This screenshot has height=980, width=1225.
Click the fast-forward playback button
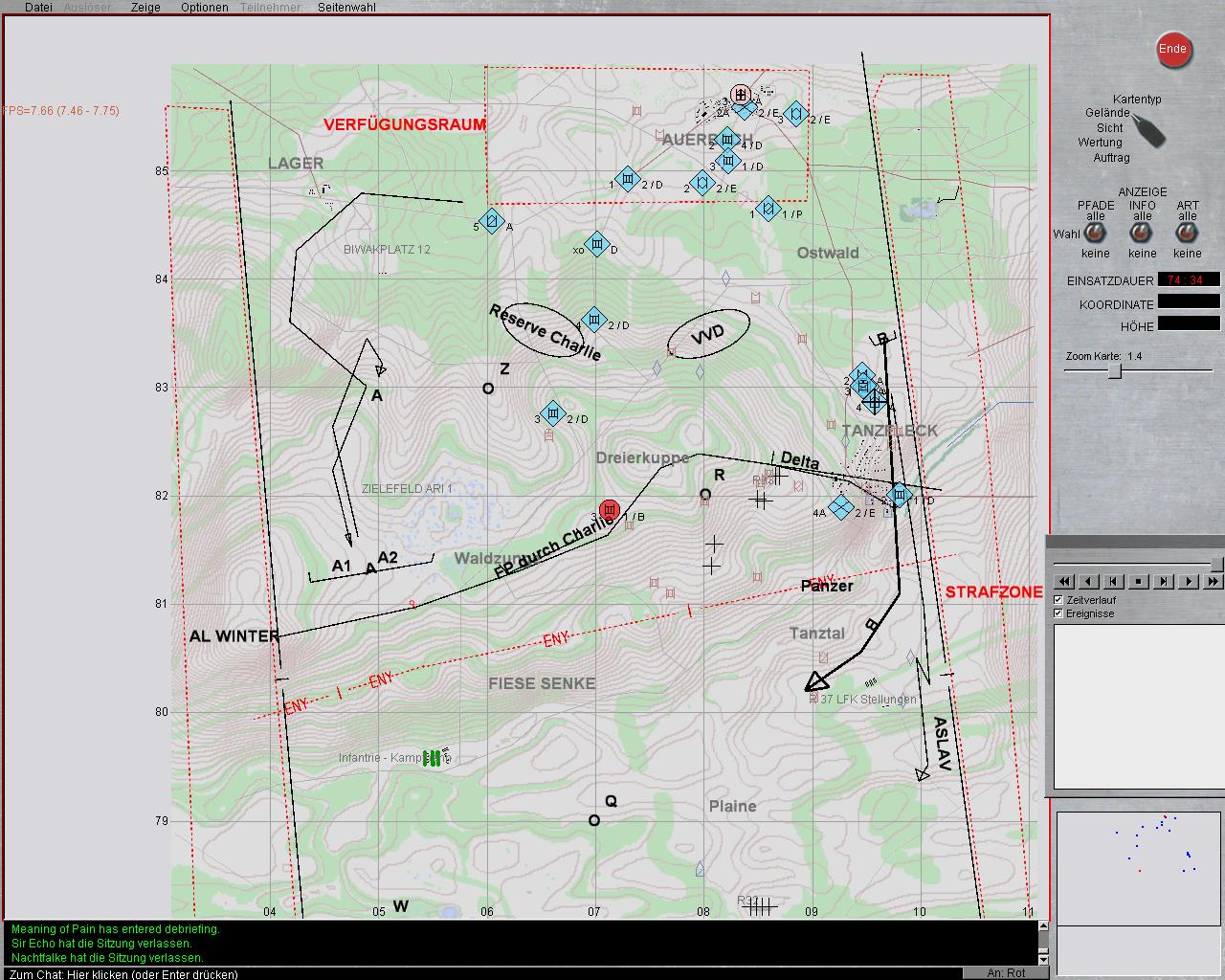click(x=1213, y=581)
